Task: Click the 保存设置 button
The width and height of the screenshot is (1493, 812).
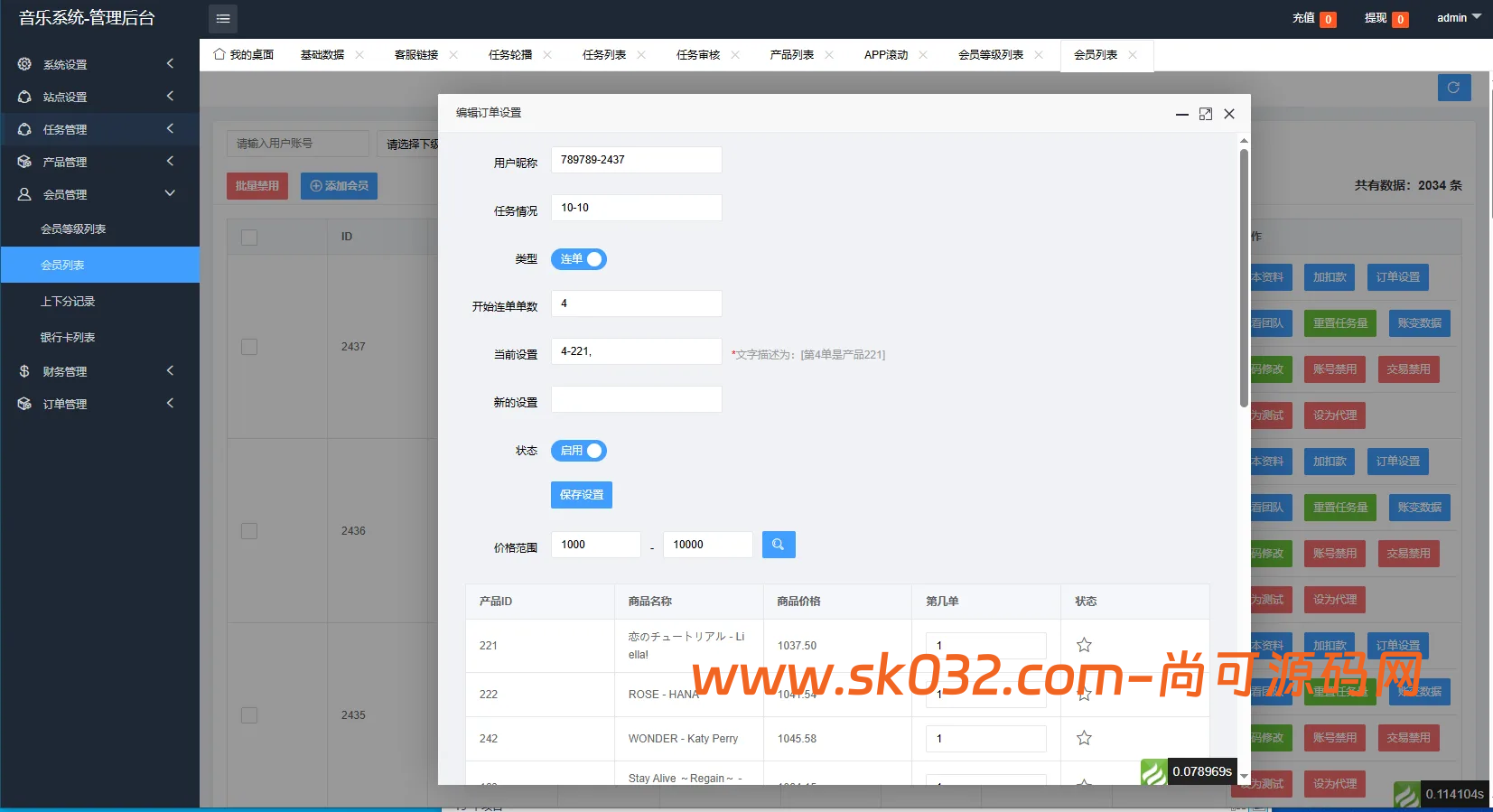Action: 582,495
